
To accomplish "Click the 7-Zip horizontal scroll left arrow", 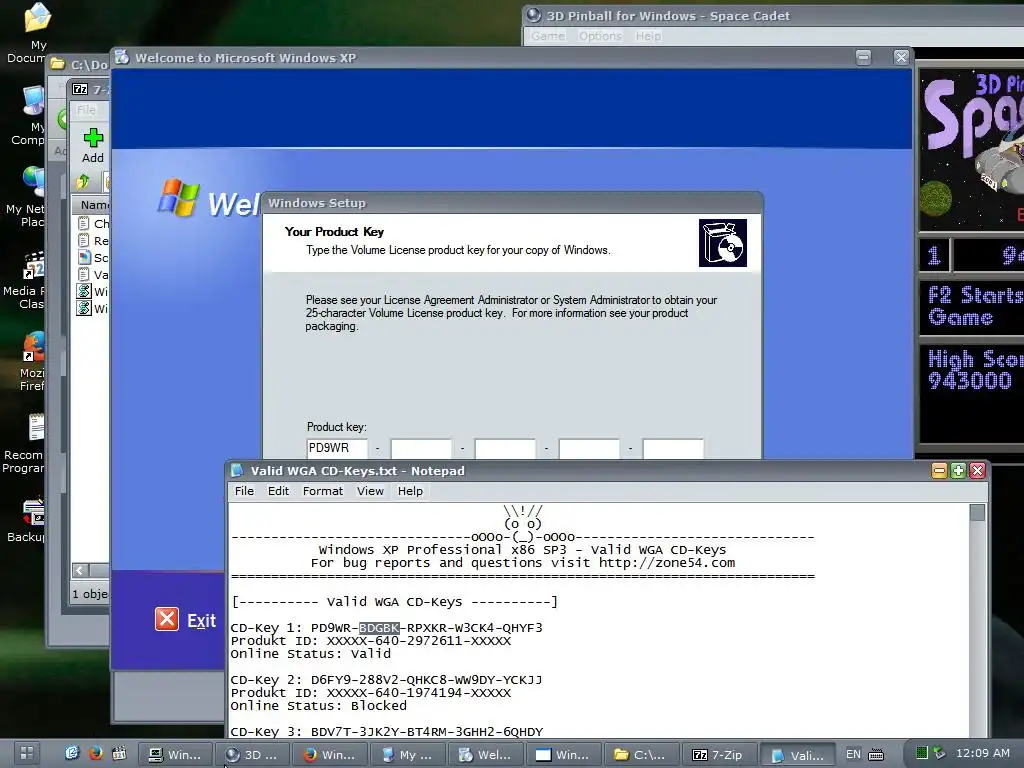I will coord(80,570).
